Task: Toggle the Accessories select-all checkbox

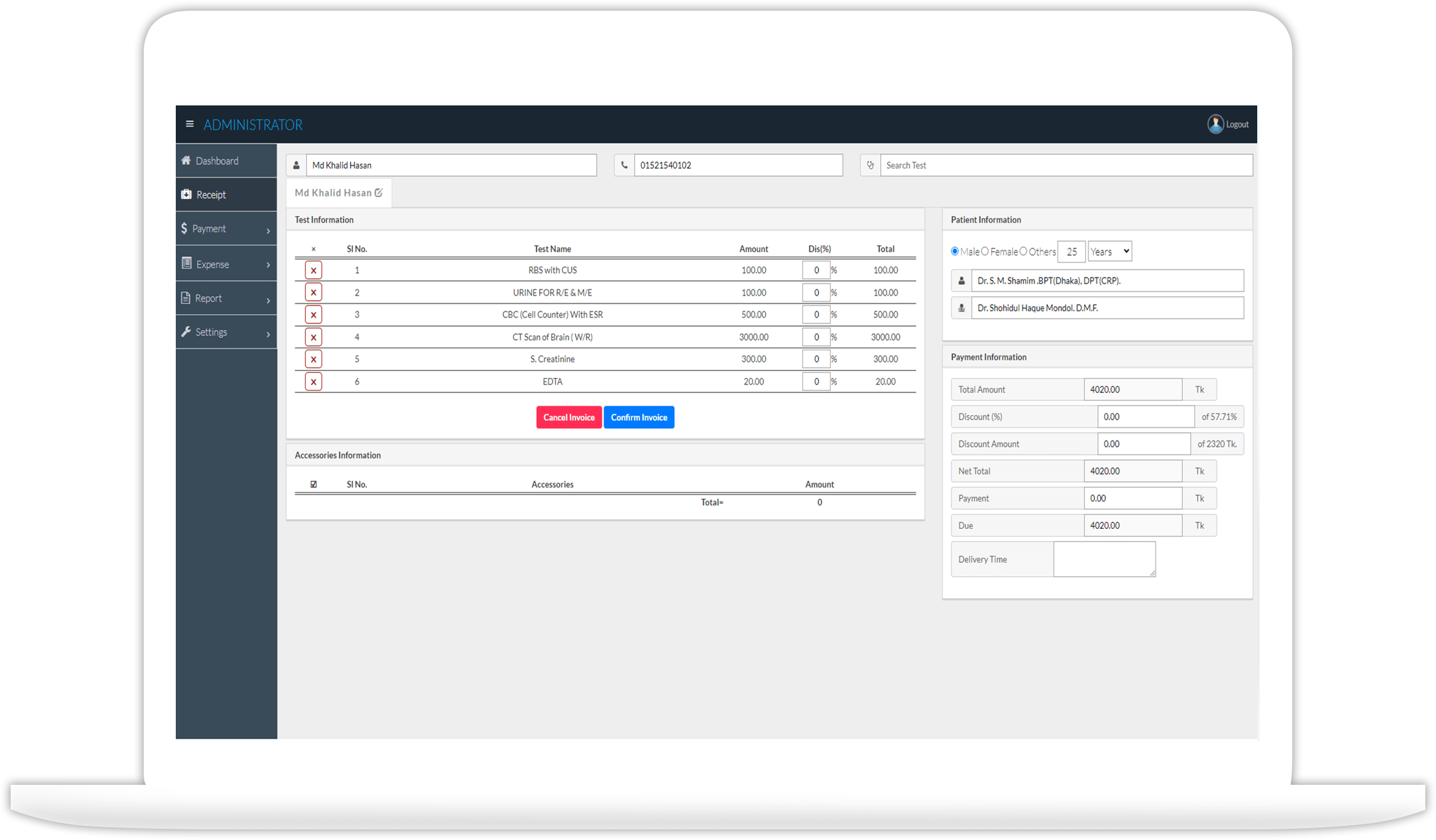Action: tap(313, 484)
